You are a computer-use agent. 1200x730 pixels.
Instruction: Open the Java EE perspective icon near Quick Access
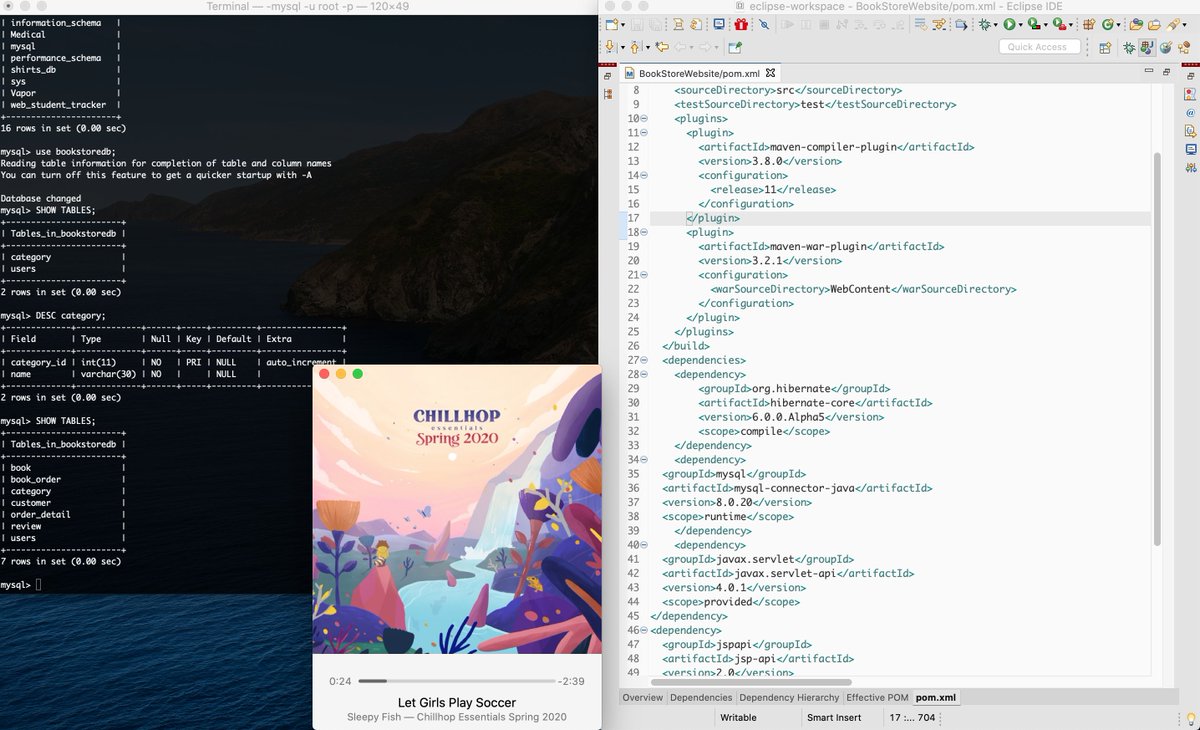click(x=1145, y=45)
